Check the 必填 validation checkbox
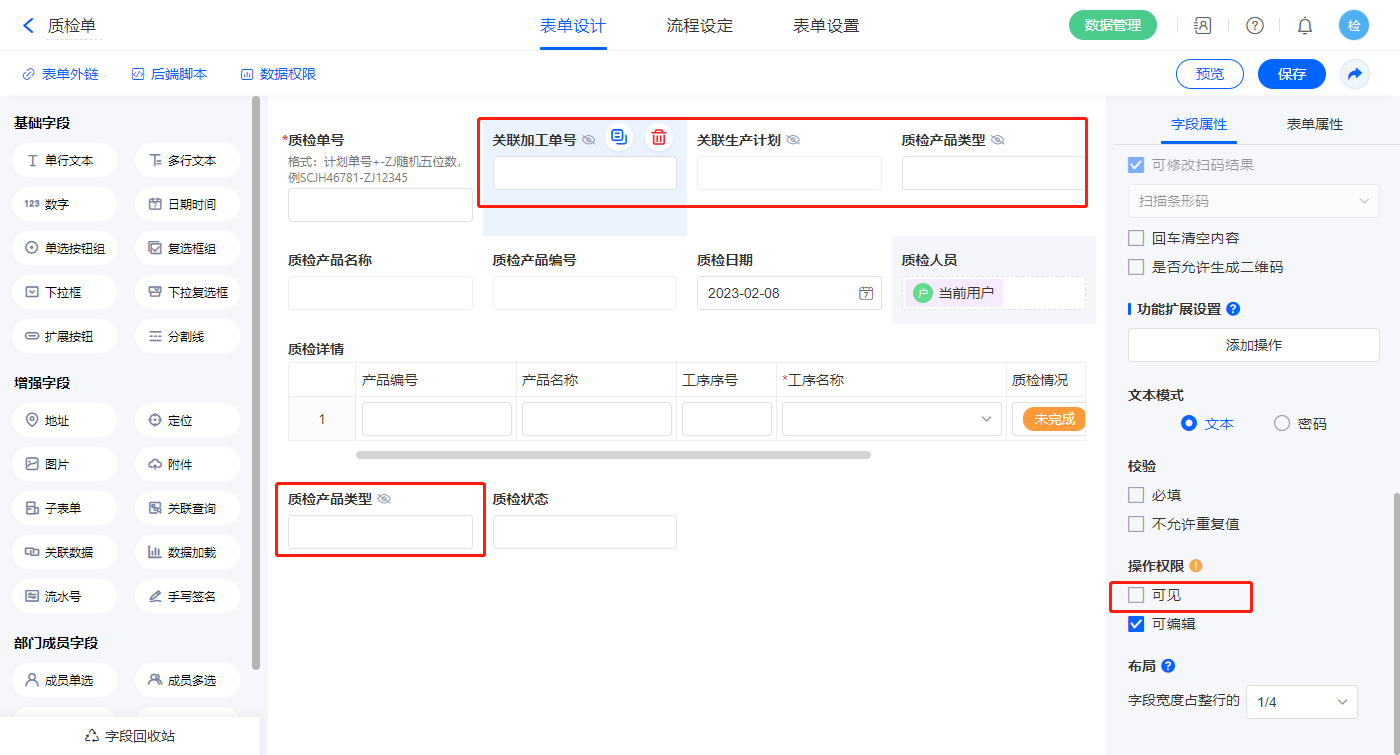This screenshot has height=755, width=1400. click(1136, 495)
